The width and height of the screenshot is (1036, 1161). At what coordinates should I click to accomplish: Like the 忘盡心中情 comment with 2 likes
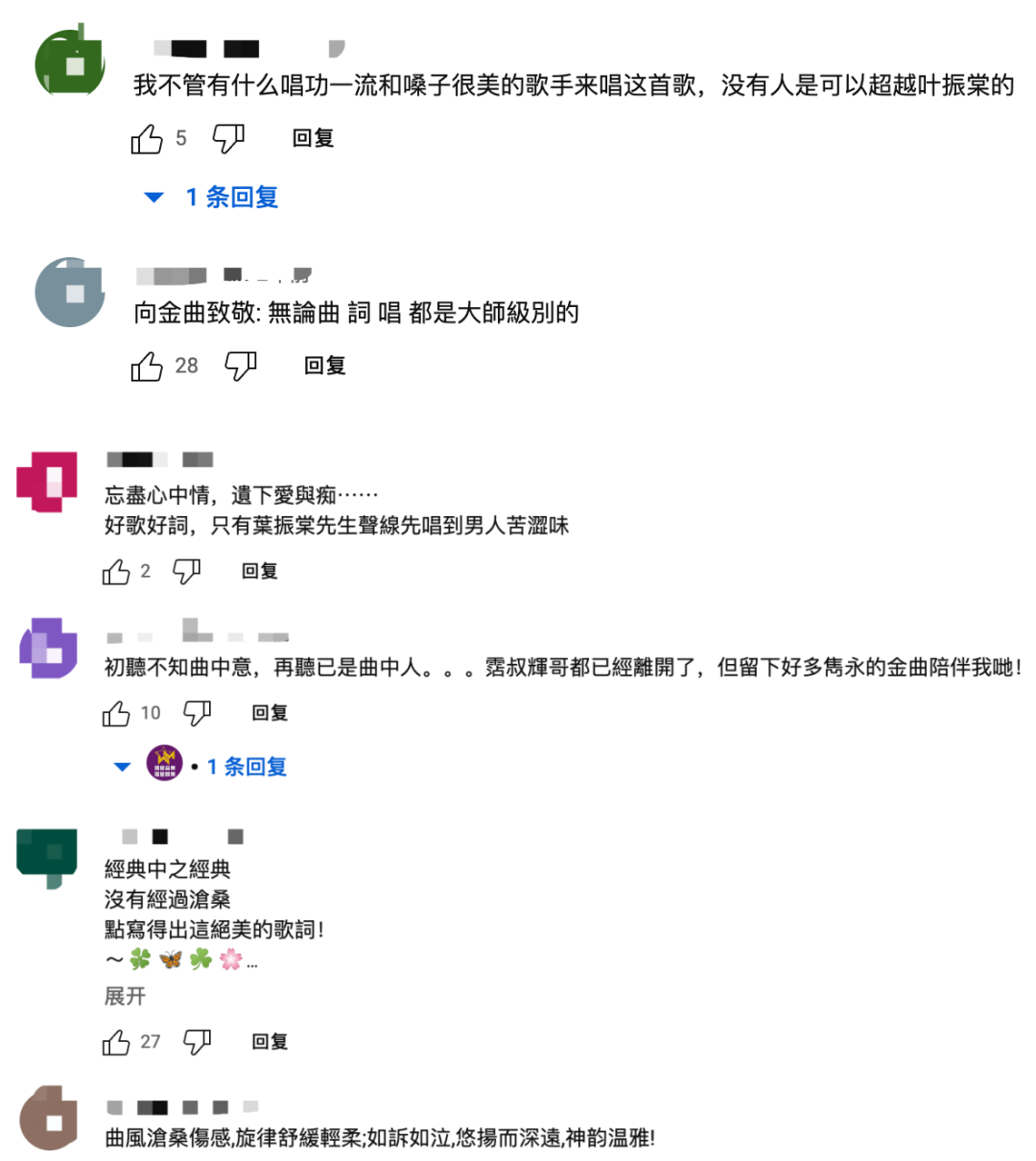coord(116,572)
